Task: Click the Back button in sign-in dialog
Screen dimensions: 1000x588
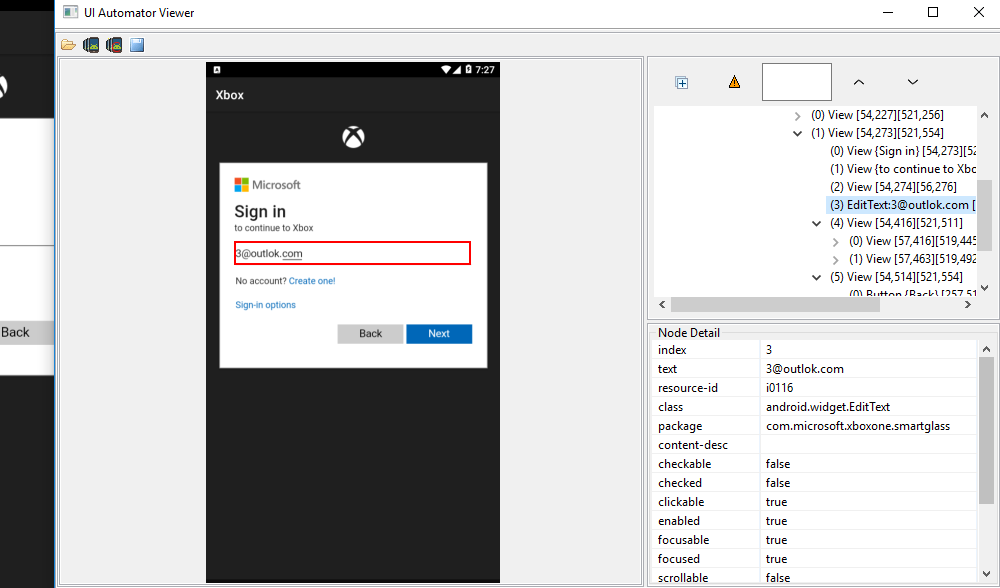Action: click(370, 334)
